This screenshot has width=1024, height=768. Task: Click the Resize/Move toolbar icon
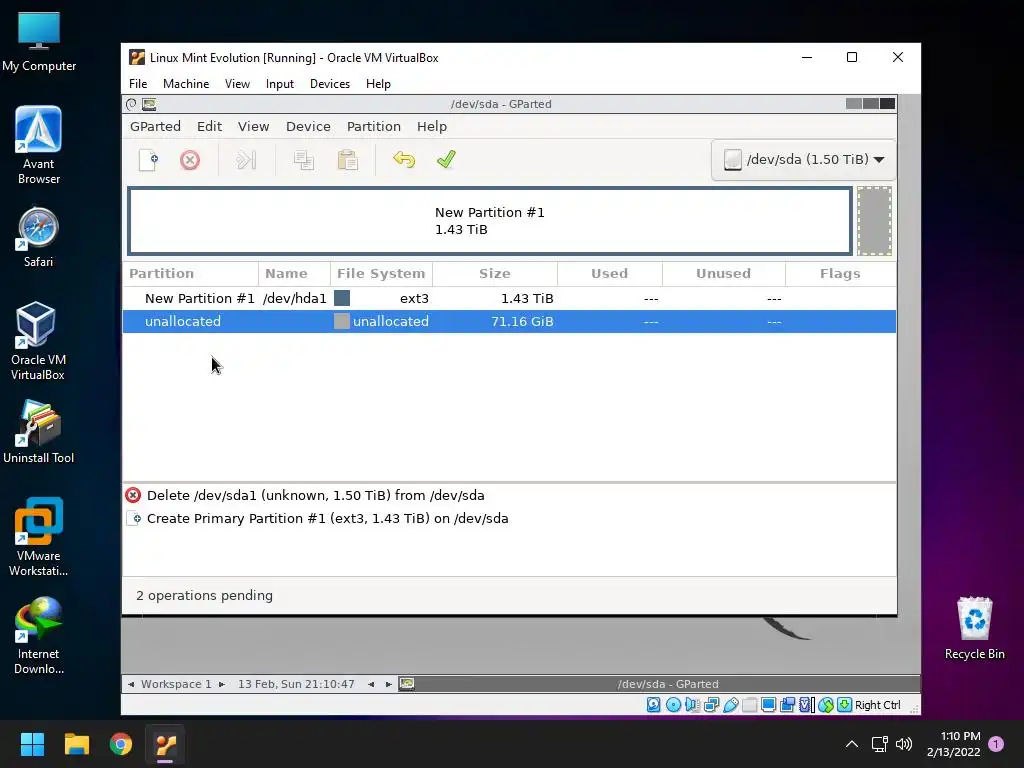[x=246, y=160]
